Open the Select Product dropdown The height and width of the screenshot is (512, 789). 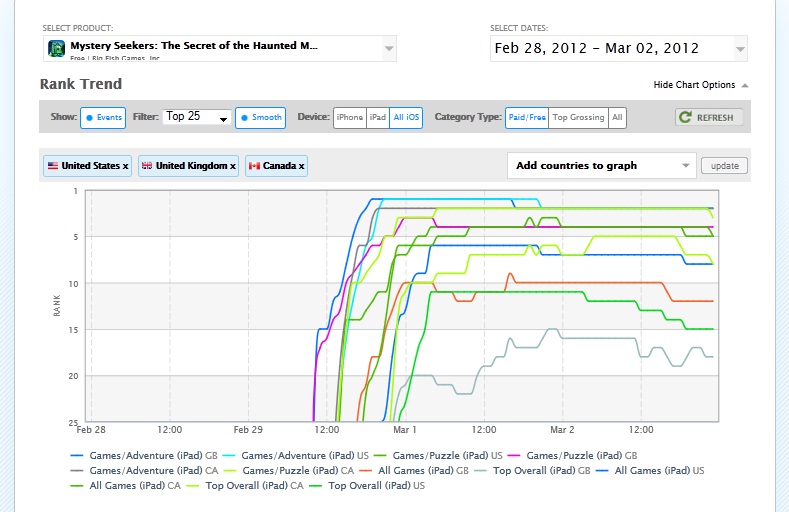(389, 48)
